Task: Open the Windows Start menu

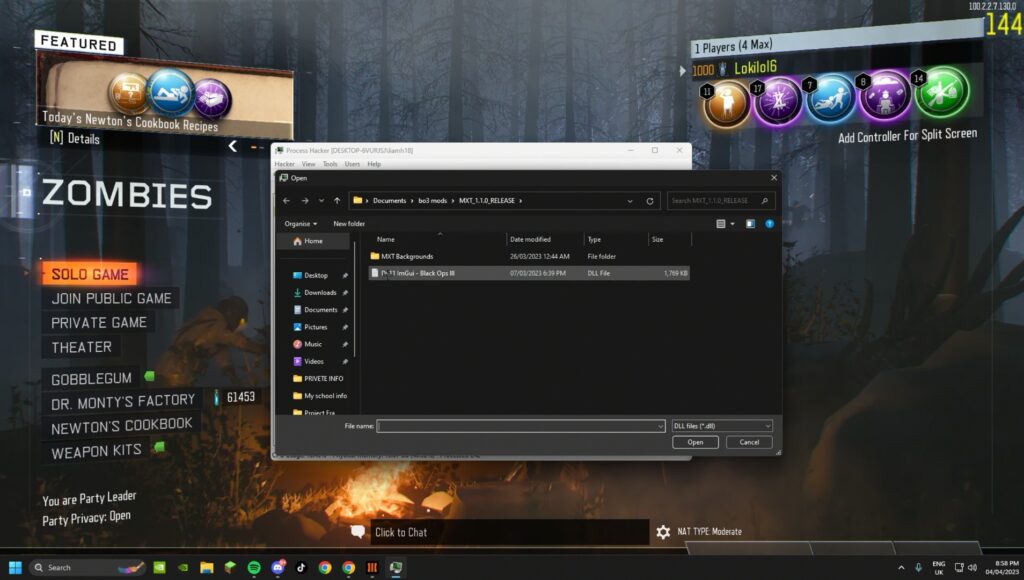Action: coord(15,568)
